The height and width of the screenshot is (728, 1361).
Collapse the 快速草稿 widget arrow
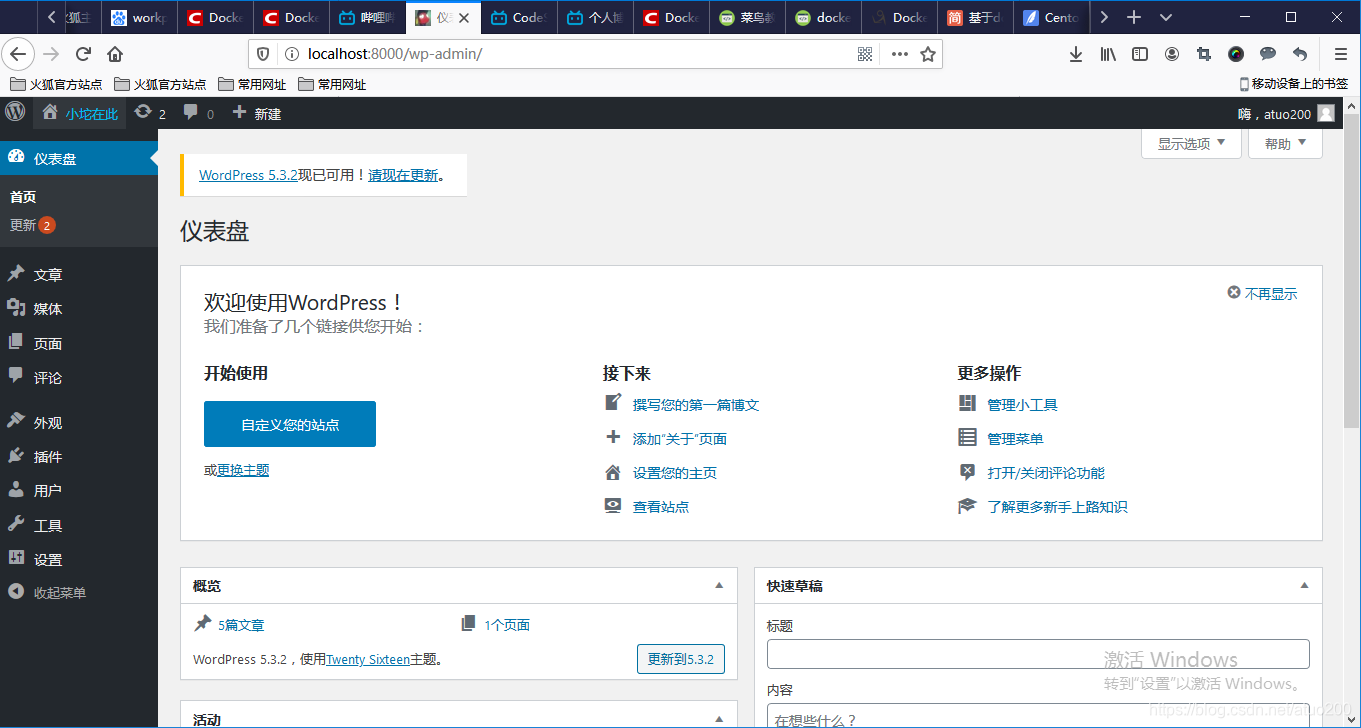coord(1304,585)
